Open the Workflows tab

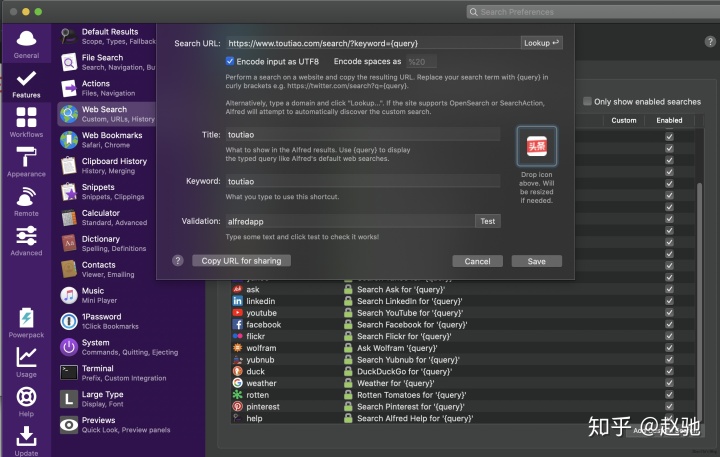click(x=26, y=122)
